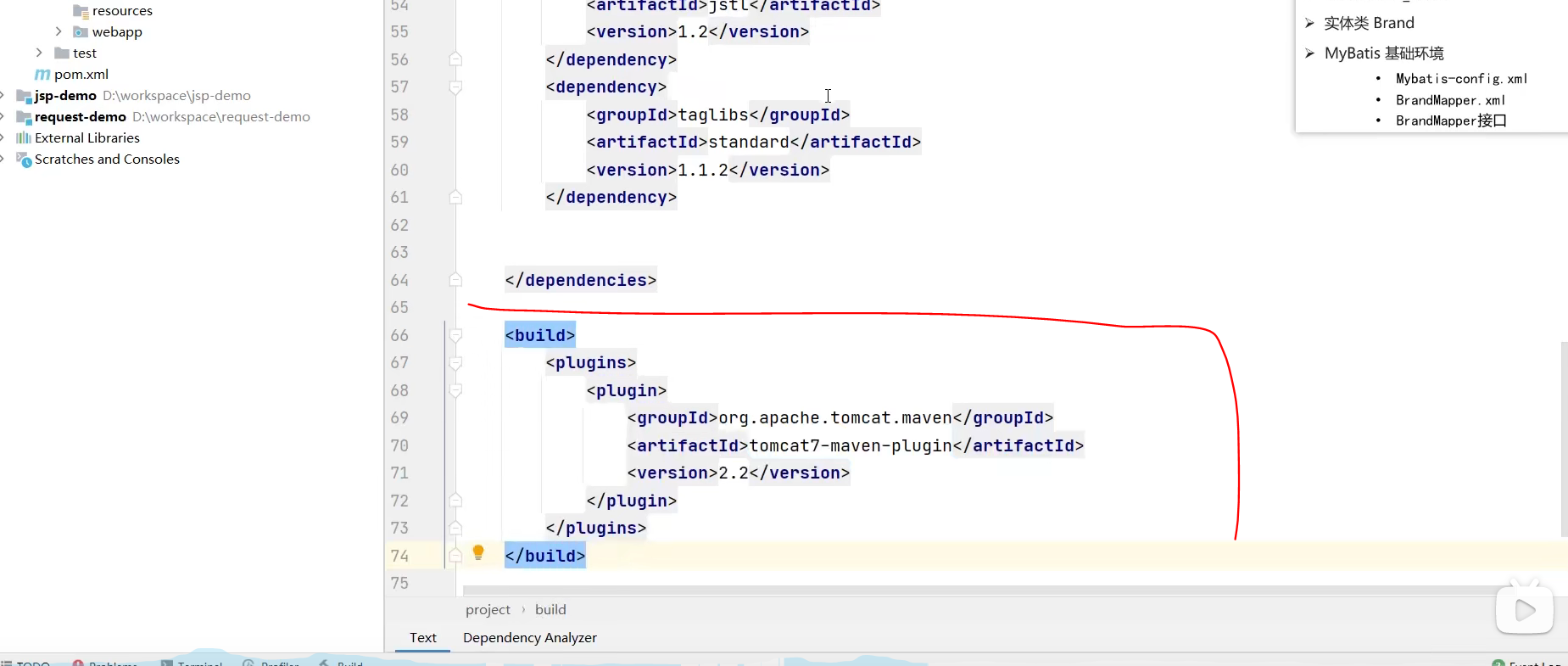This screenshot has width=1568, height=666.
Task: Collapse the plugin fold marker on line 68
Action: [x=455, y=390]
